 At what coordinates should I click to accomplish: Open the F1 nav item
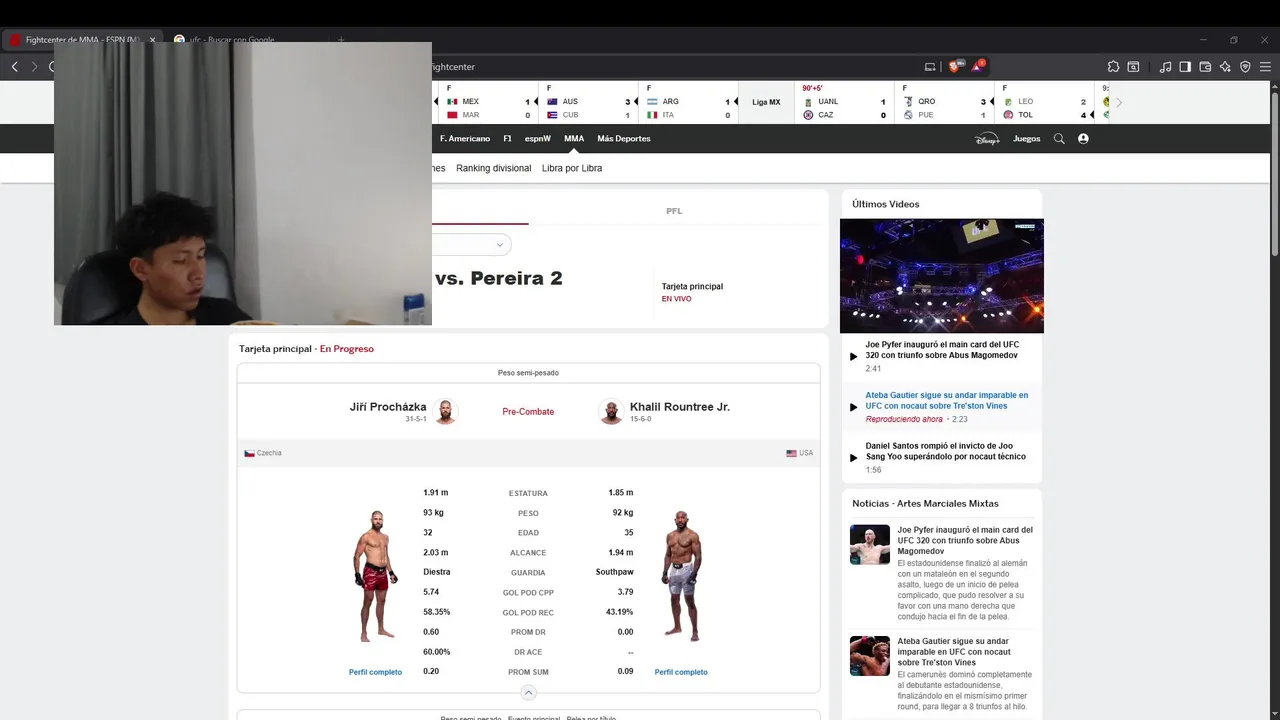(508, 139)
